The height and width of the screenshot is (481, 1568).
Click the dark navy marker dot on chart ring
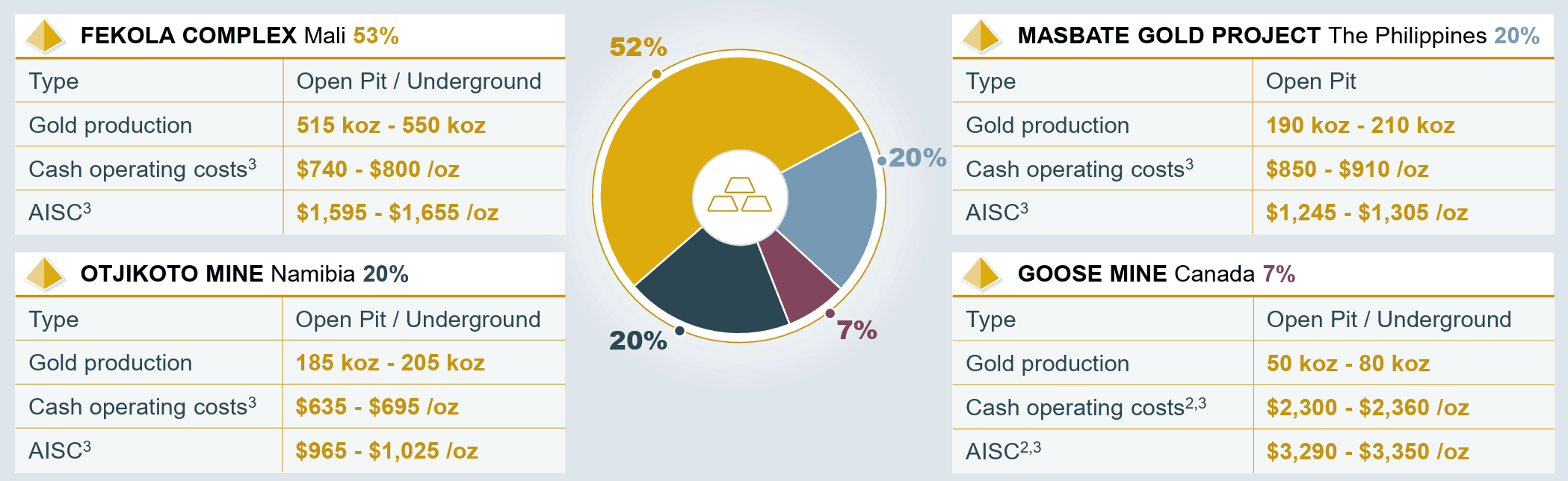coord(679,331)
